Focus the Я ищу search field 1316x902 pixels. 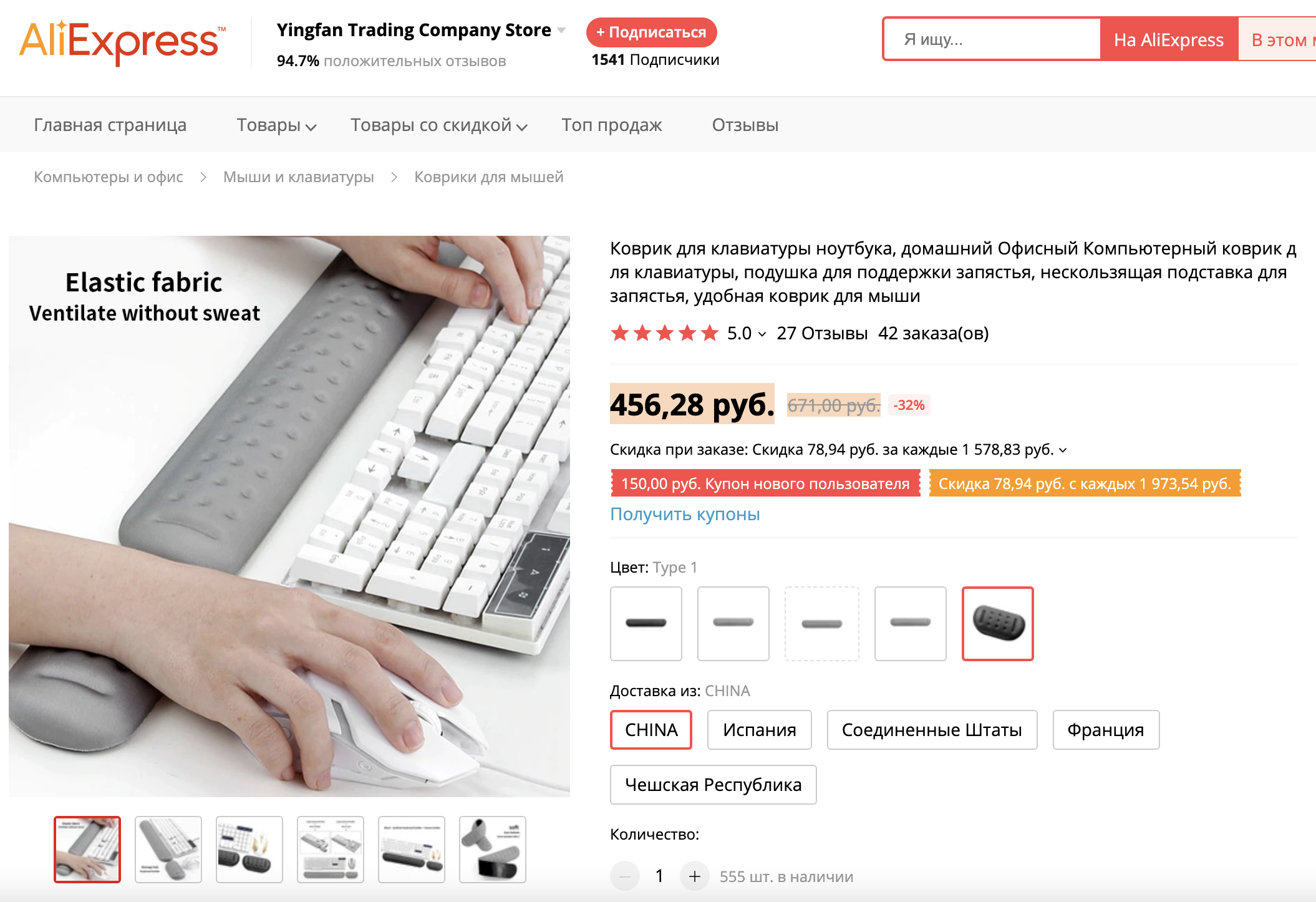992,39
